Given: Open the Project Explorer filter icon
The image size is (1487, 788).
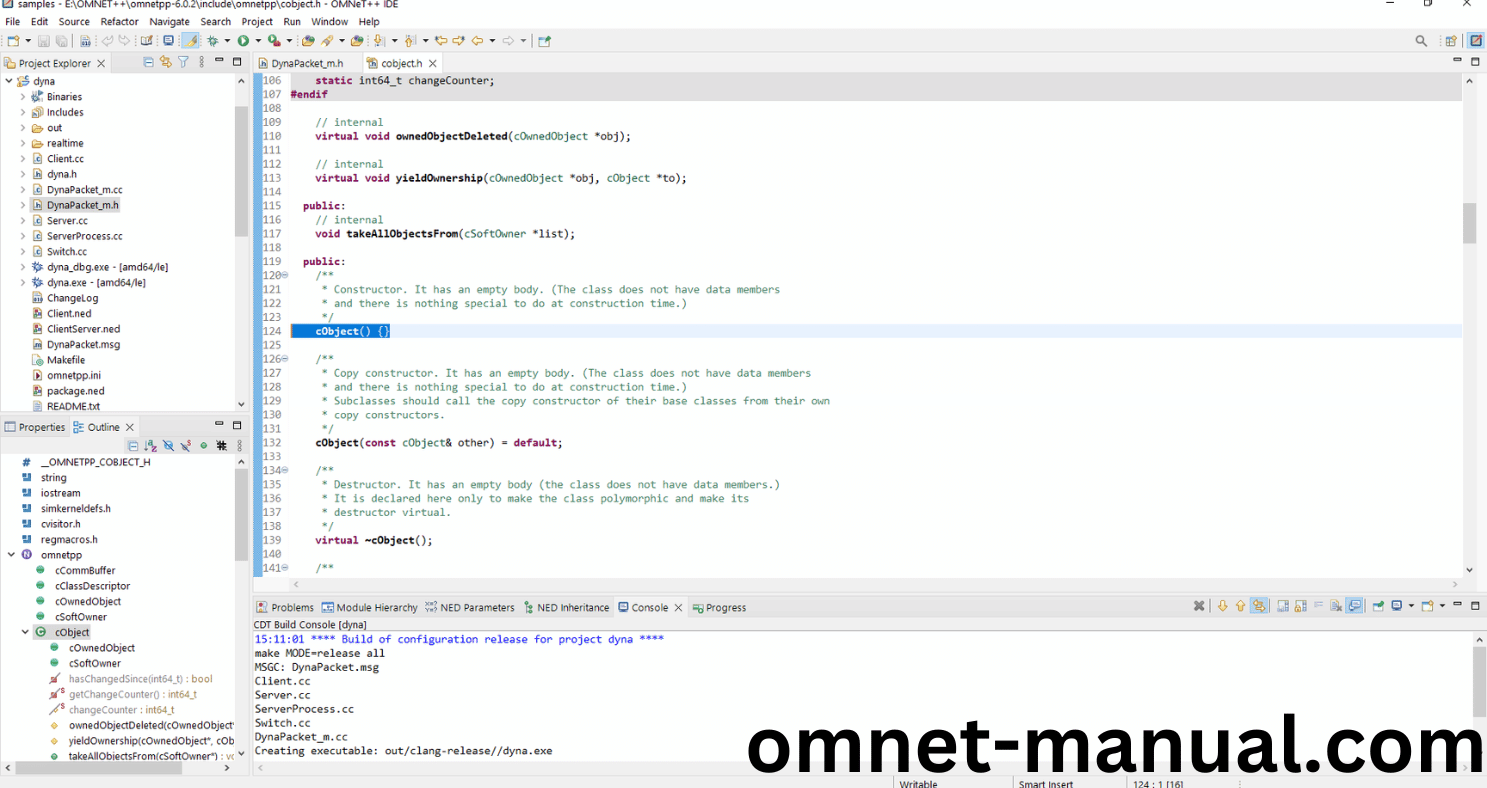Looking at the screenshot, I should 183,62.
